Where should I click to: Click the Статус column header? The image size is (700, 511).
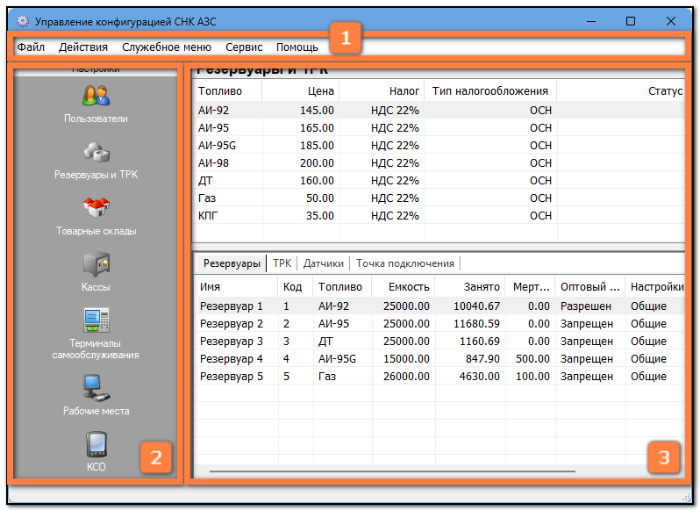(x=621, y=91)
